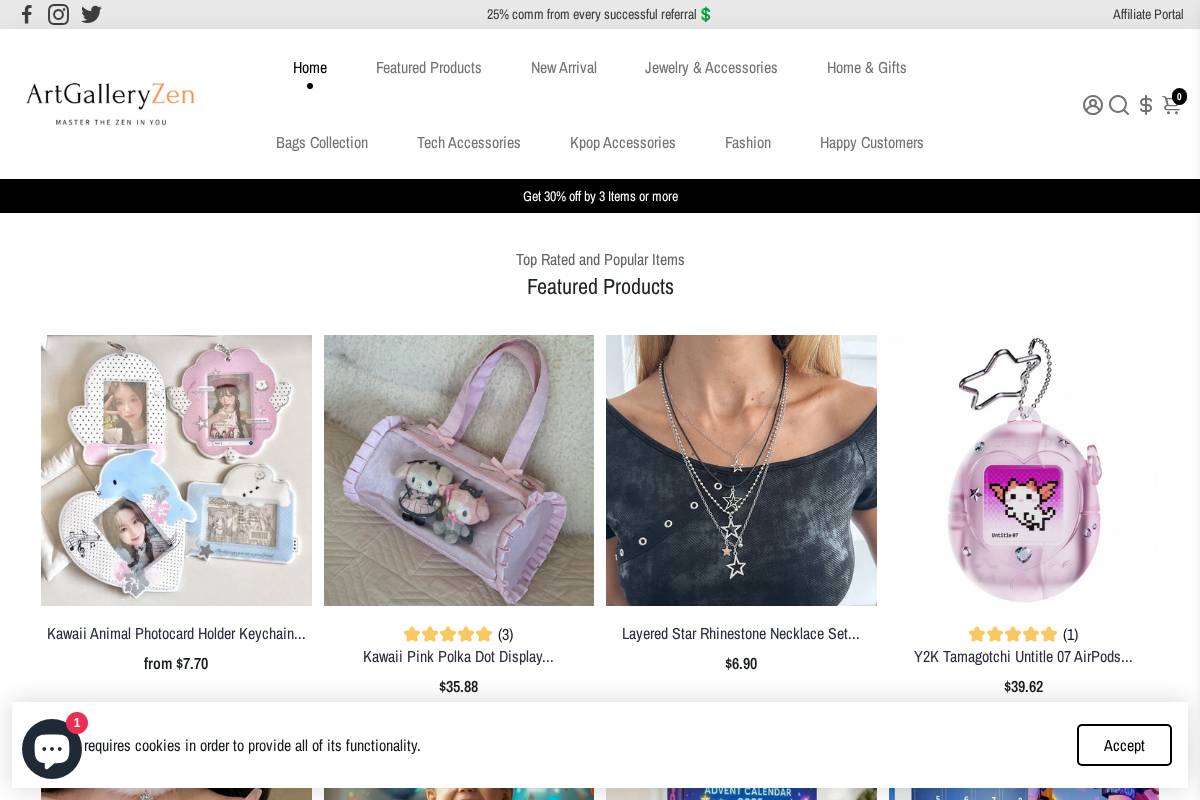Go to the Bags Collection menu
Screen dimensions: 1200x800
tap(322, 143)
